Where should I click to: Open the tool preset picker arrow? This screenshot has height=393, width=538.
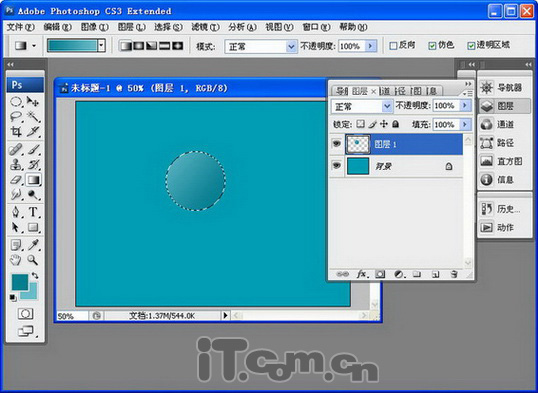click(34, 46)
